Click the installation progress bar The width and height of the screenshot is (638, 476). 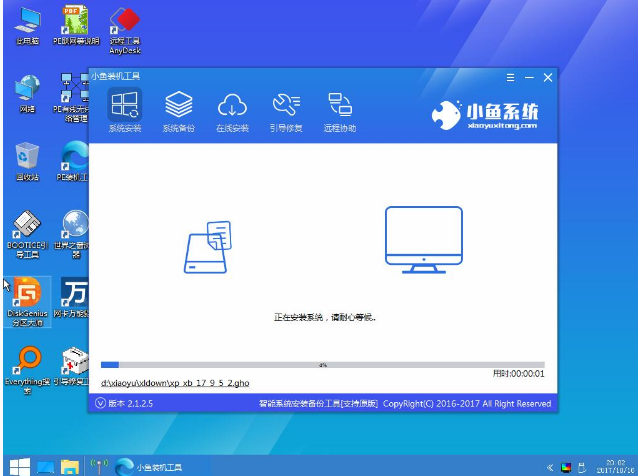click(322, 365)
